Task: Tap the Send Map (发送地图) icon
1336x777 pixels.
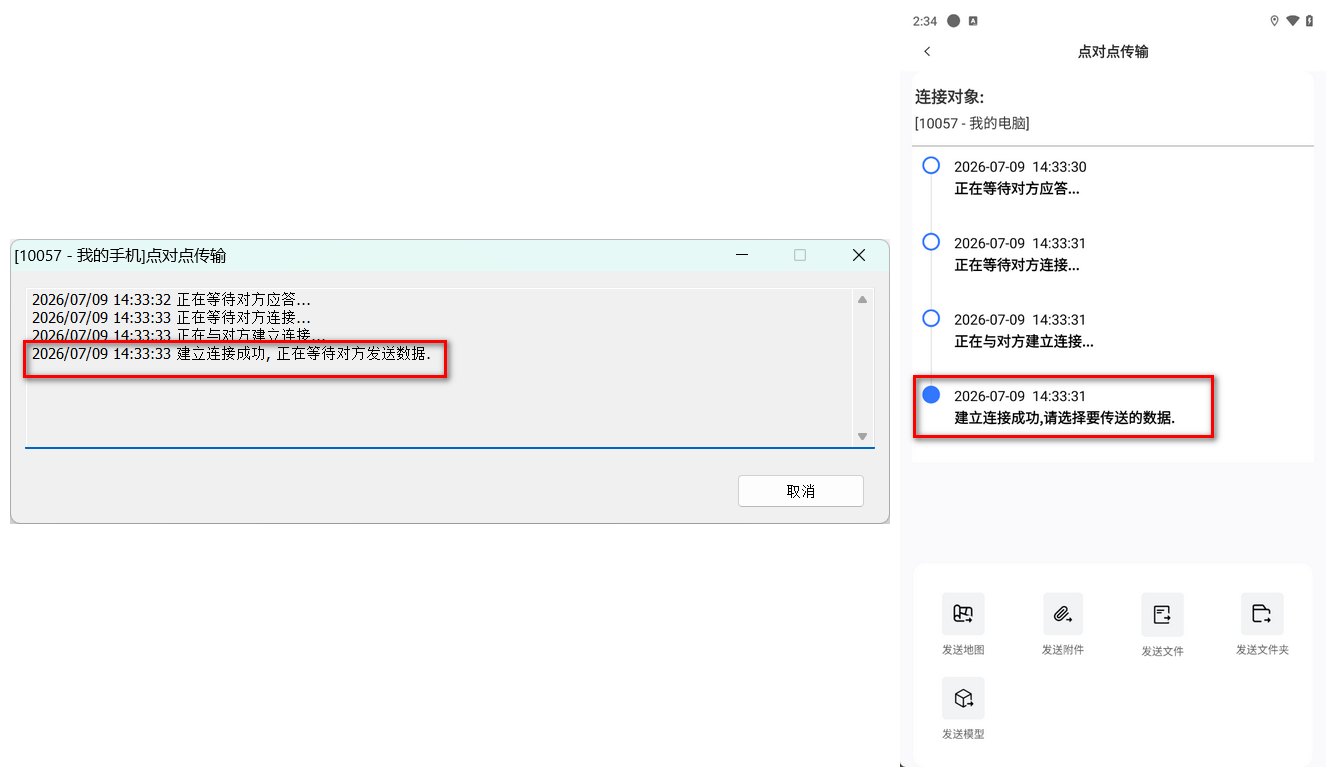Action: click(x=963, y=614)
